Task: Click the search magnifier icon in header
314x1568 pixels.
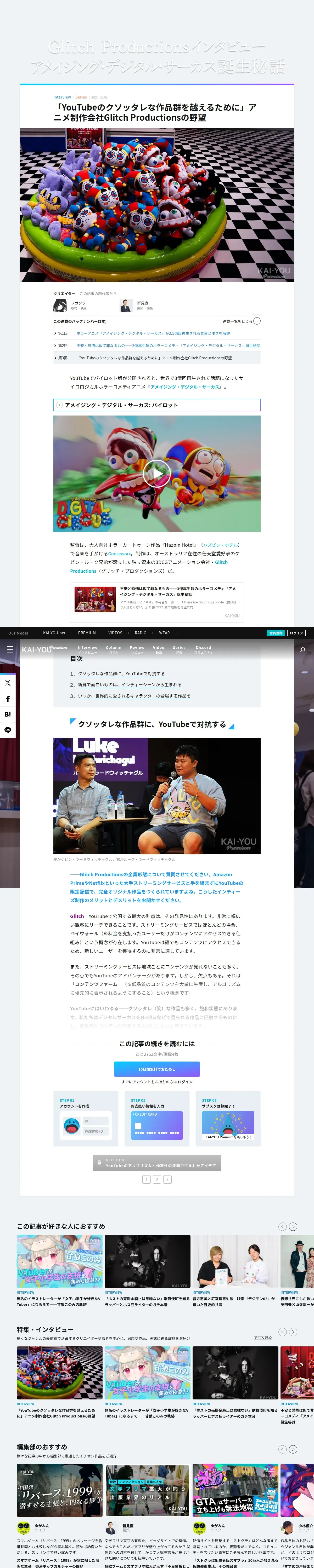Action: (x=302, y=649)
